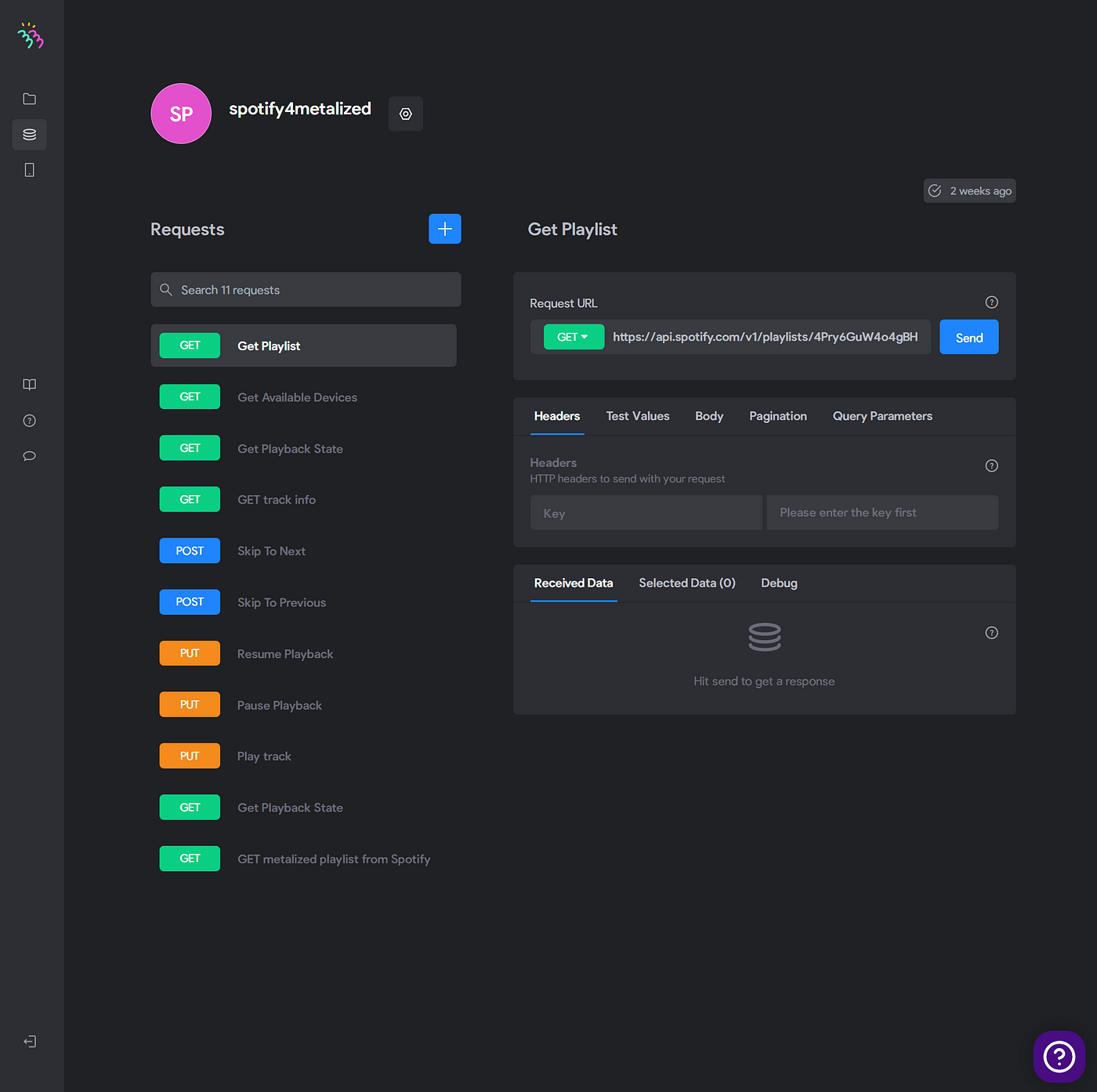Click the Get Playlist panel heading

click(573, 230)
